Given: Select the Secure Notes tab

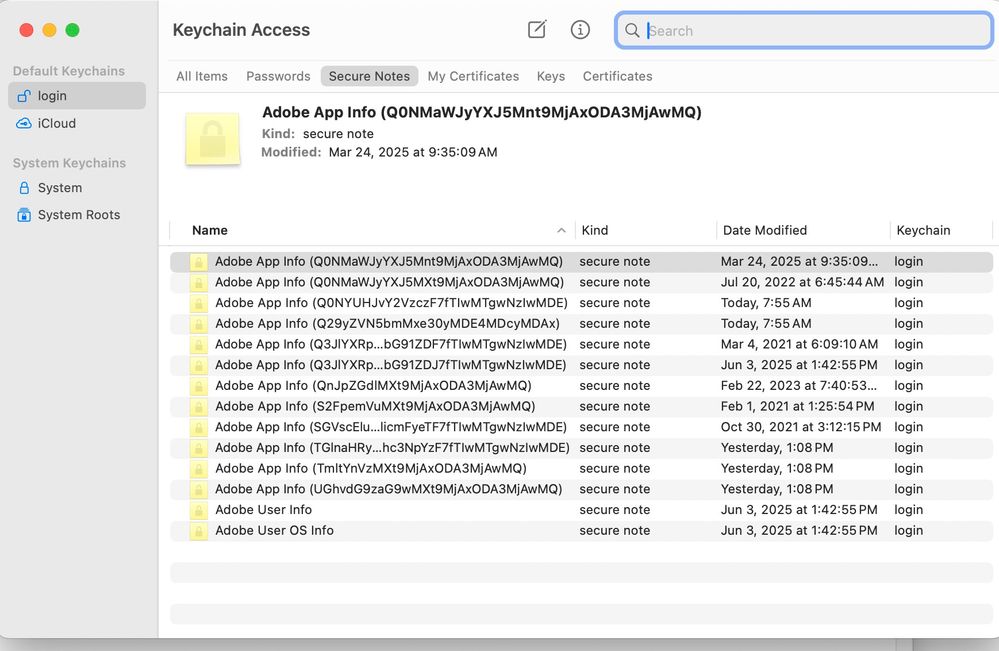Looking at the screenshot, I should tap(370, 76).
